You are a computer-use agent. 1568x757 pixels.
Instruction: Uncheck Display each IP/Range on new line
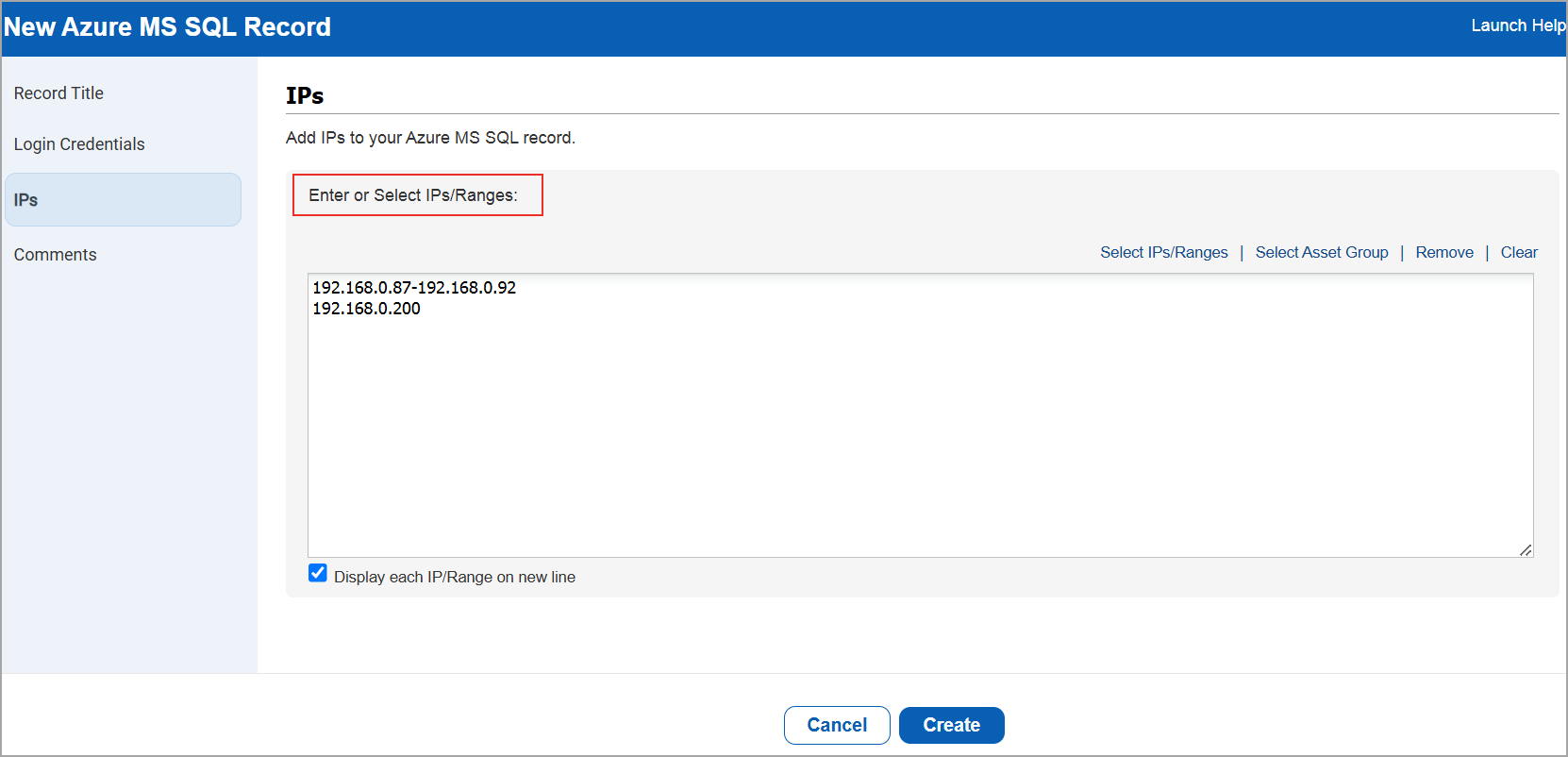pos(318,573)
